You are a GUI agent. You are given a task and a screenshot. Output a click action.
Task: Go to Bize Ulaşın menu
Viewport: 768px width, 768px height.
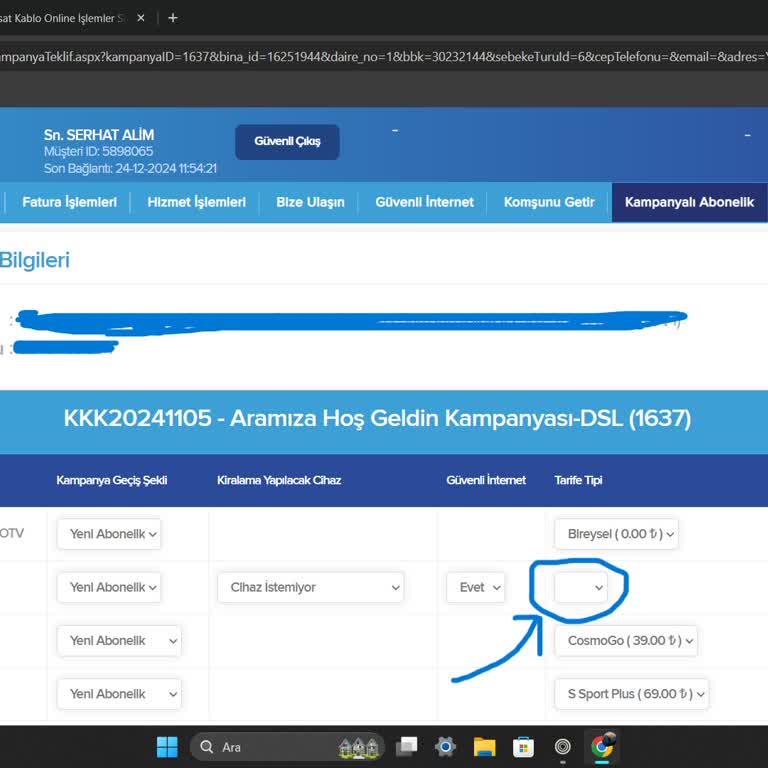(x=310, y=202)
